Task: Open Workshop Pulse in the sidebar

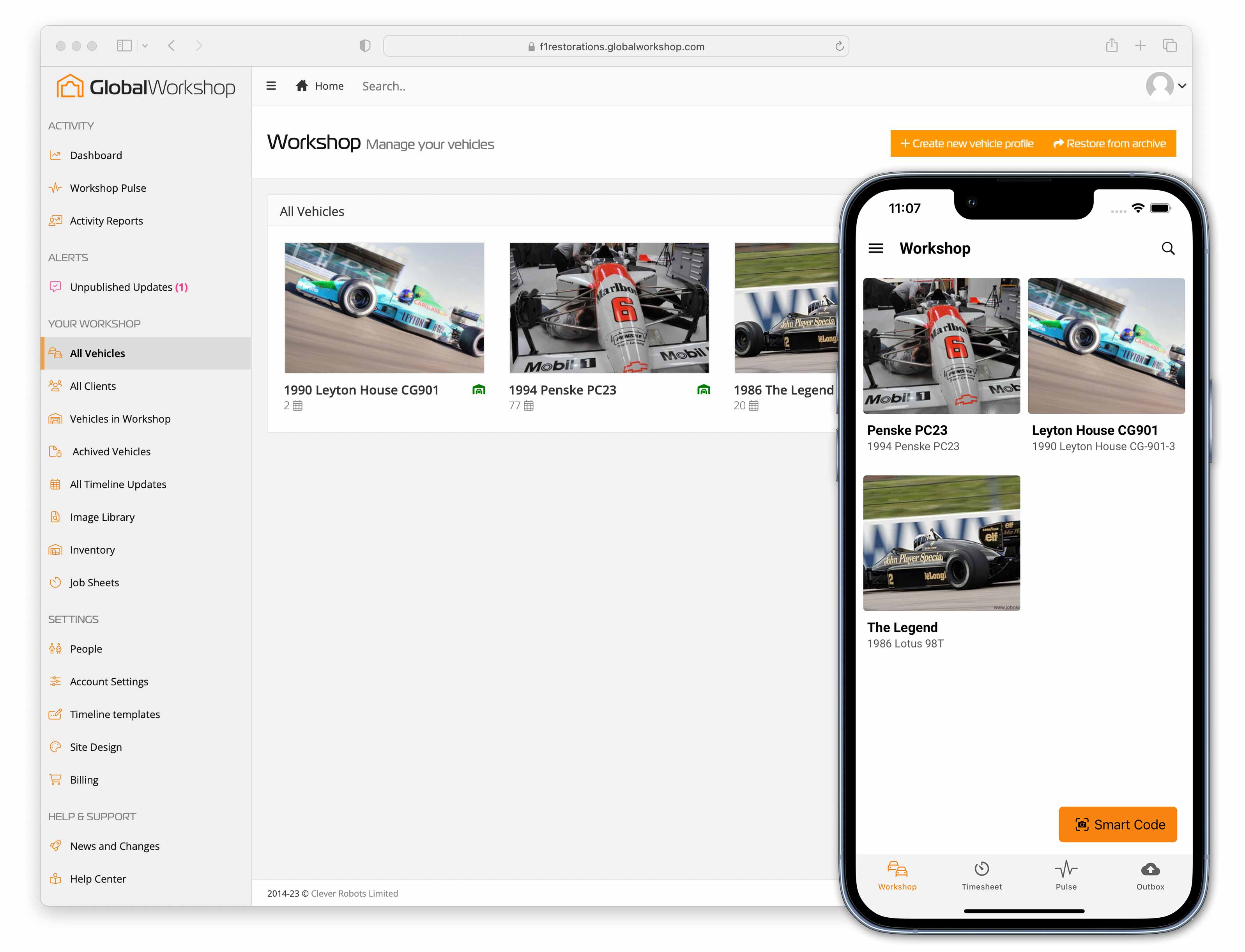Action: [x=108, y=188]
